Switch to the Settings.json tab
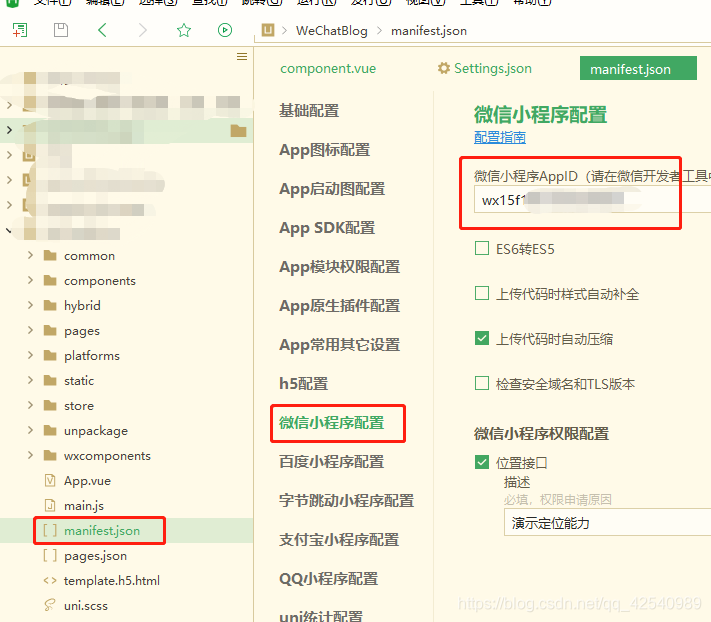The height and width of the screenshot is (622, 711). [x=484, y=68]
